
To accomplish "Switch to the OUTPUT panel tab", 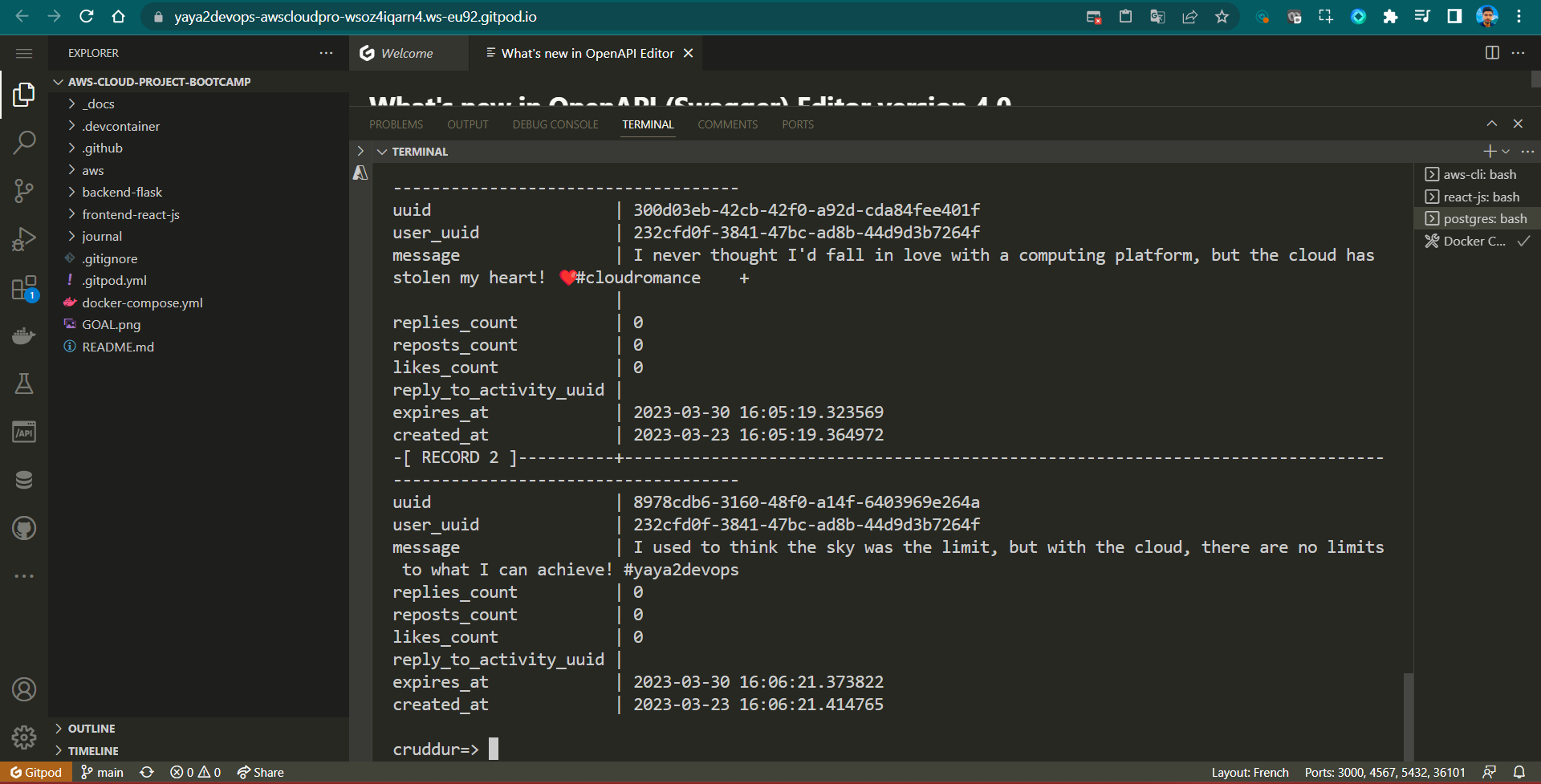I will click(468, 124).
